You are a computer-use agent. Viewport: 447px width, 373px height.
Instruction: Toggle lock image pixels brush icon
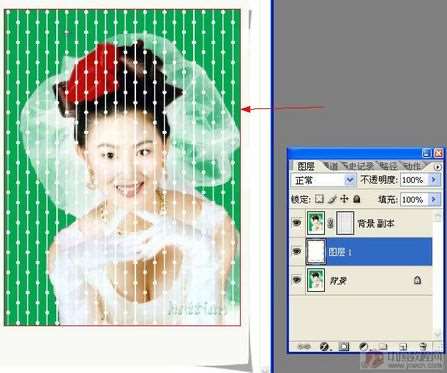332,199
